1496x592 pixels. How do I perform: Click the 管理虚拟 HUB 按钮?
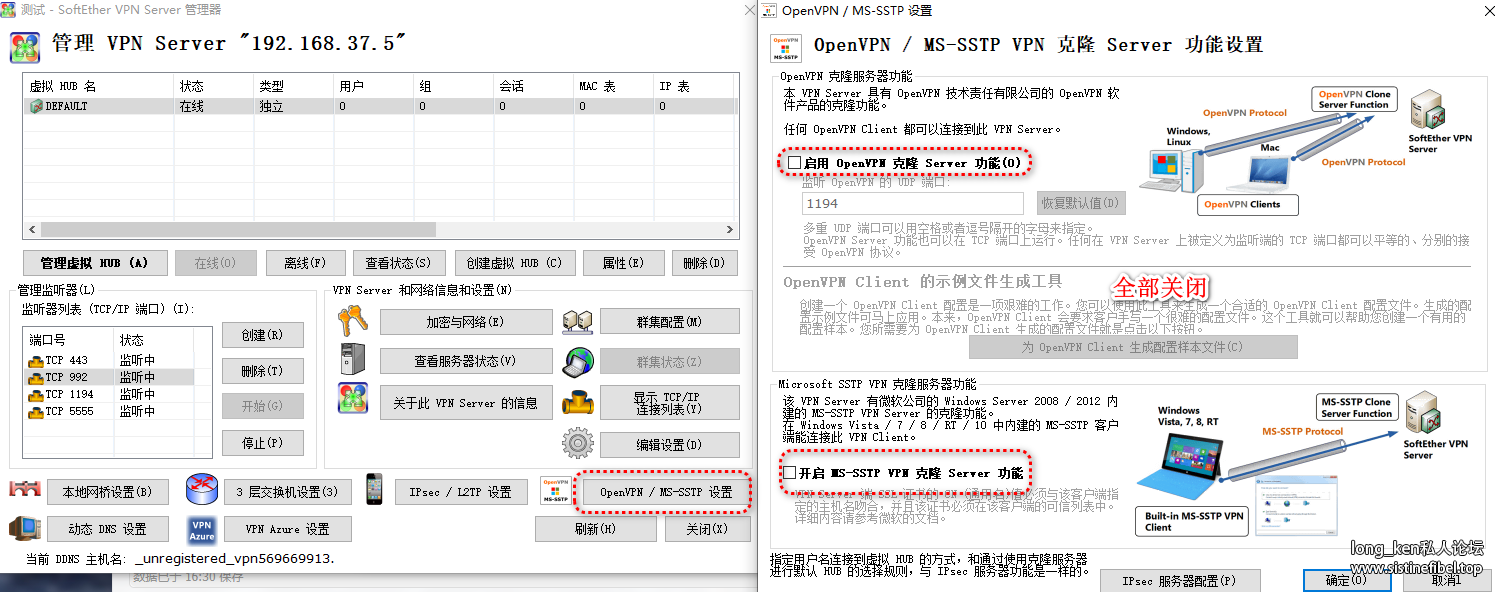pos(95,262)
